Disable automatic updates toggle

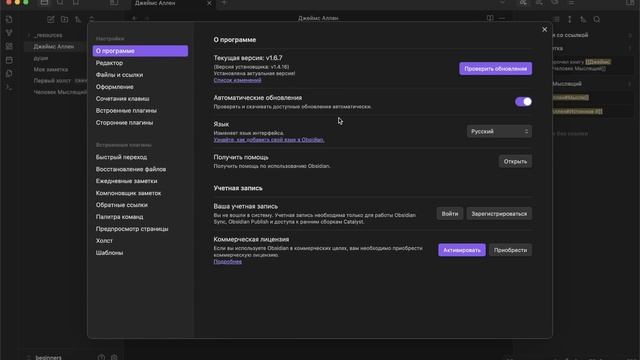point(523,102)
